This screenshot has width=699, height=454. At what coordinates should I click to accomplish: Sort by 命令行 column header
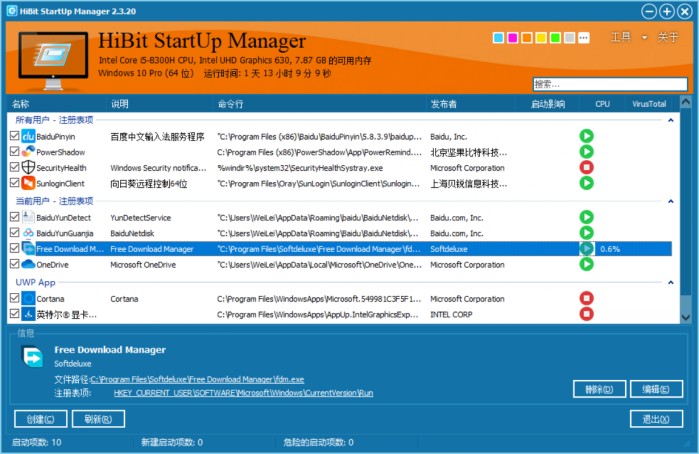tap(319, 104)
